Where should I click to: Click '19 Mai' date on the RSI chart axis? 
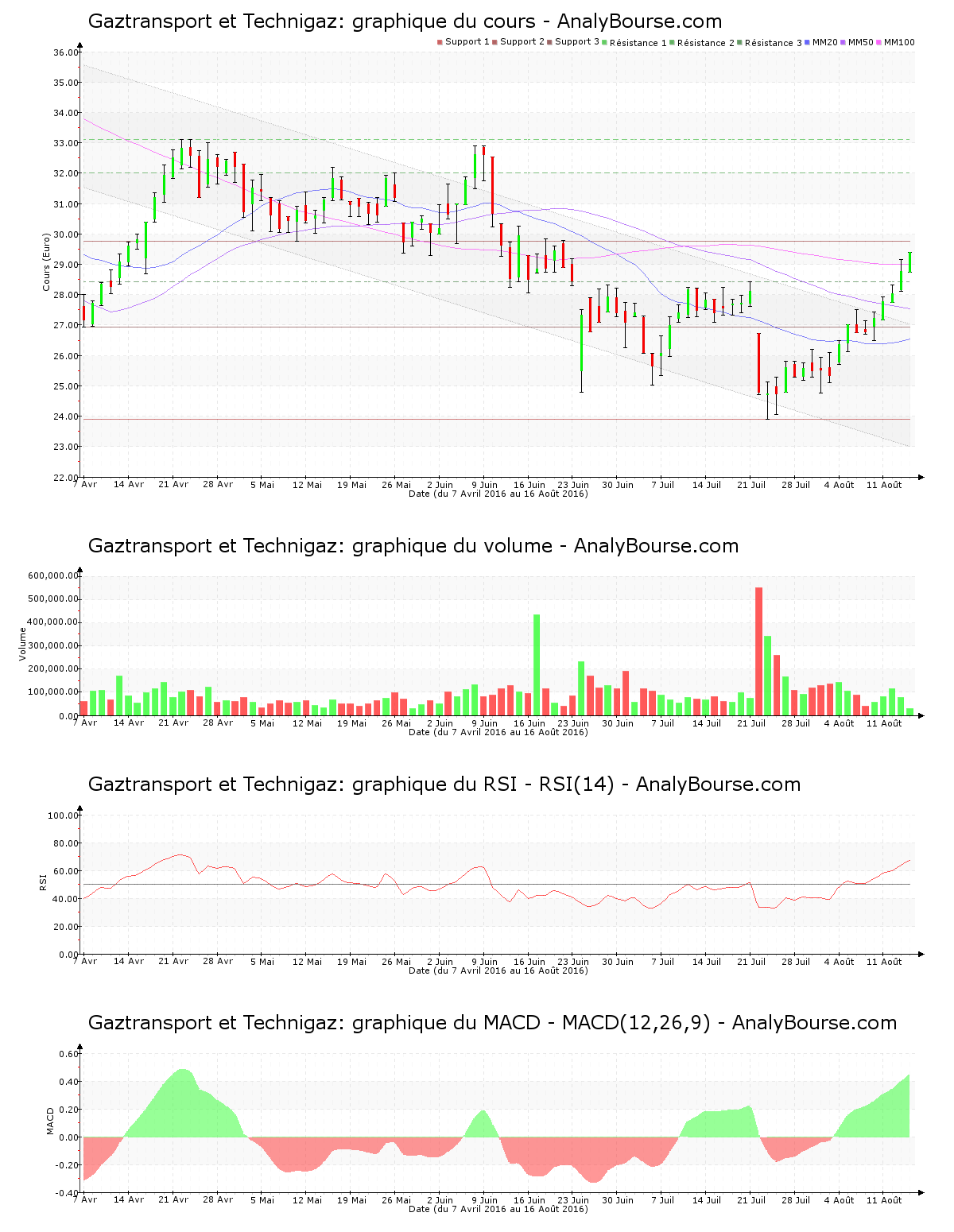coord(351,962)
